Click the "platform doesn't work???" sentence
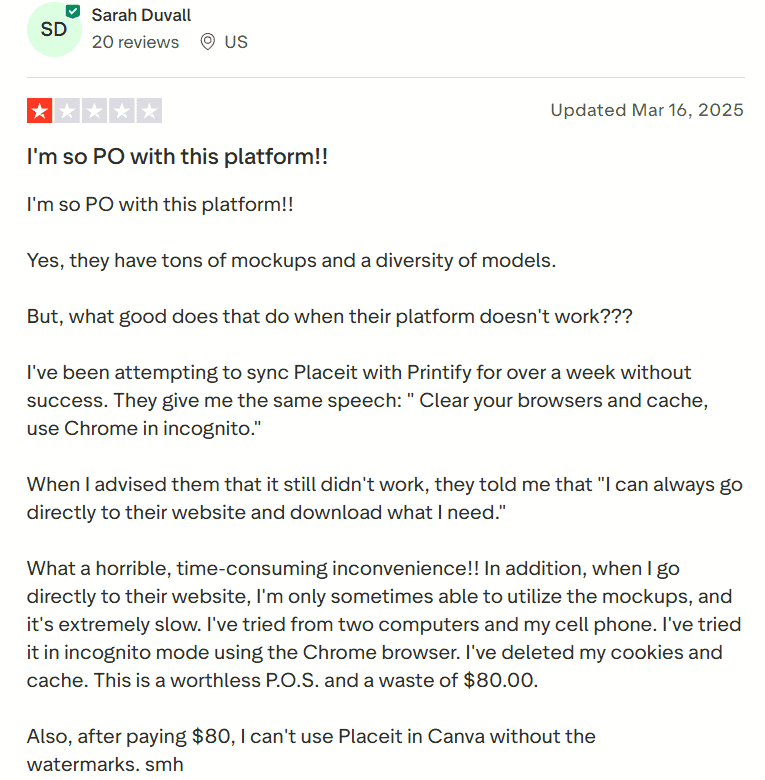Screen dimensions: 765x780 click(x=500, y=317)
